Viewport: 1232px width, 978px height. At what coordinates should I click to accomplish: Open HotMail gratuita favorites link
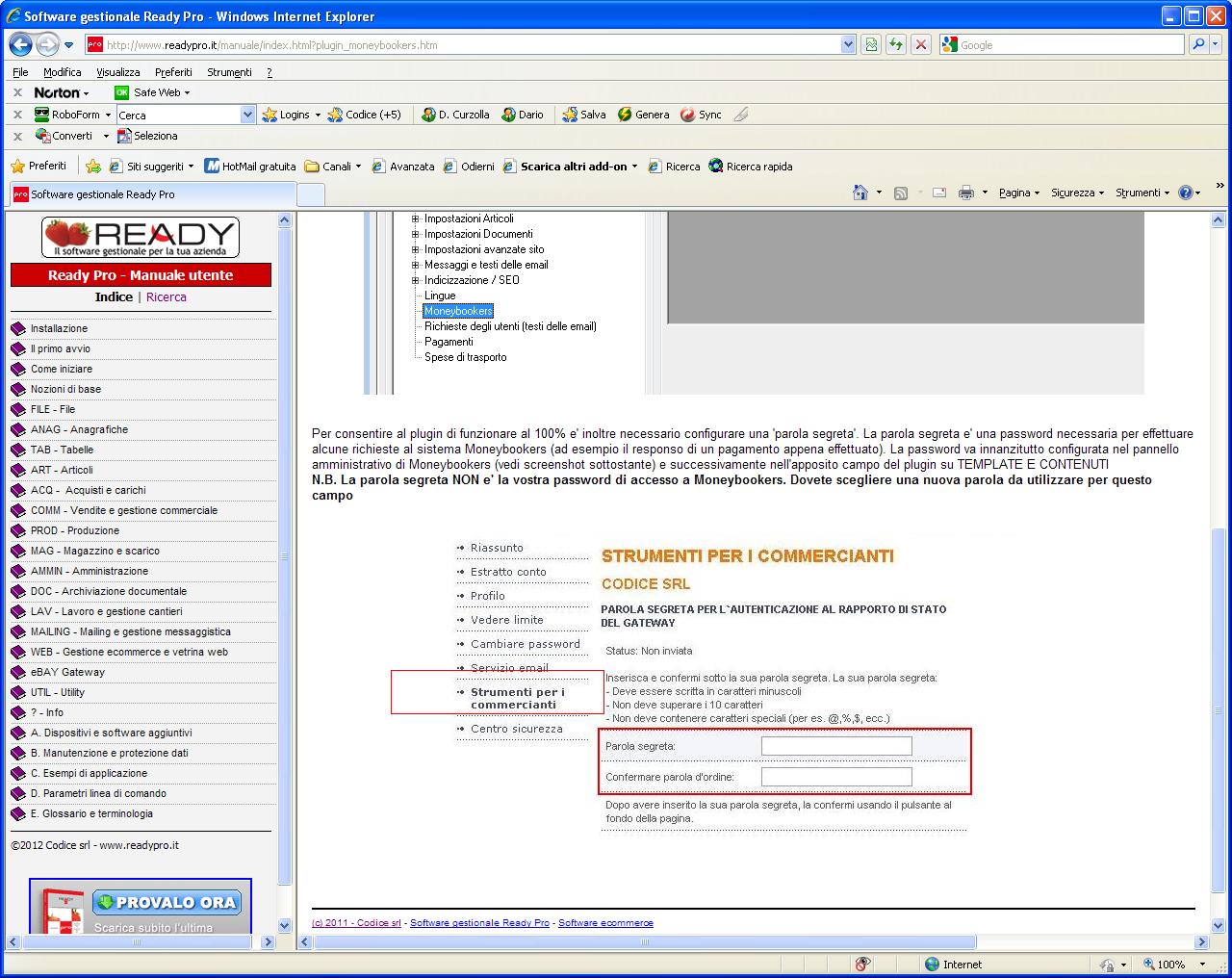click(x=250, y=167)
